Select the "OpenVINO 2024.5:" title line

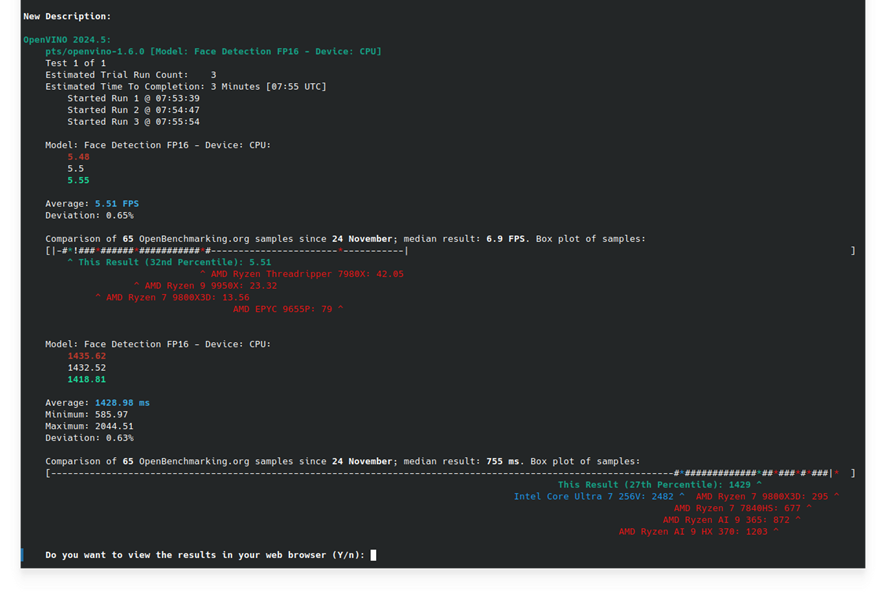(x=67, y=40)
